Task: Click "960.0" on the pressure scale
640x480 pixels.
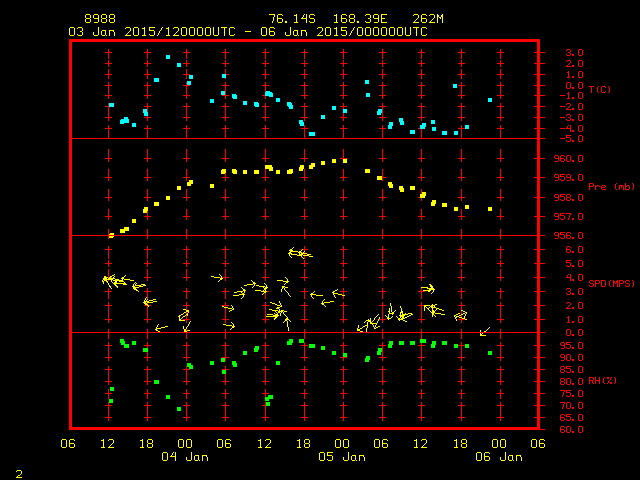Action: pos(569,159)
